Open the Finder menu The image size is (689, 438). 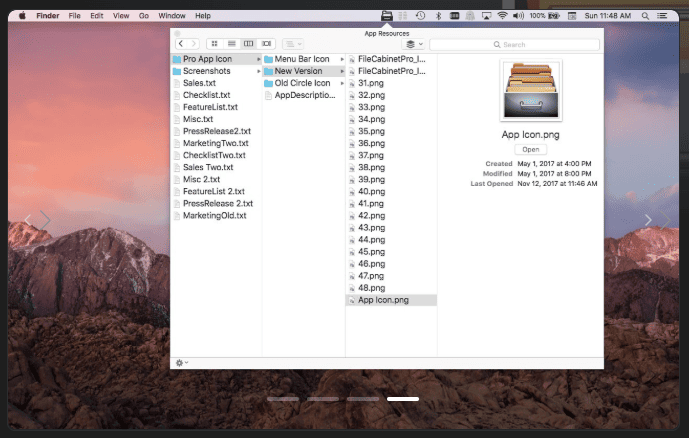(x=47, y=16)
